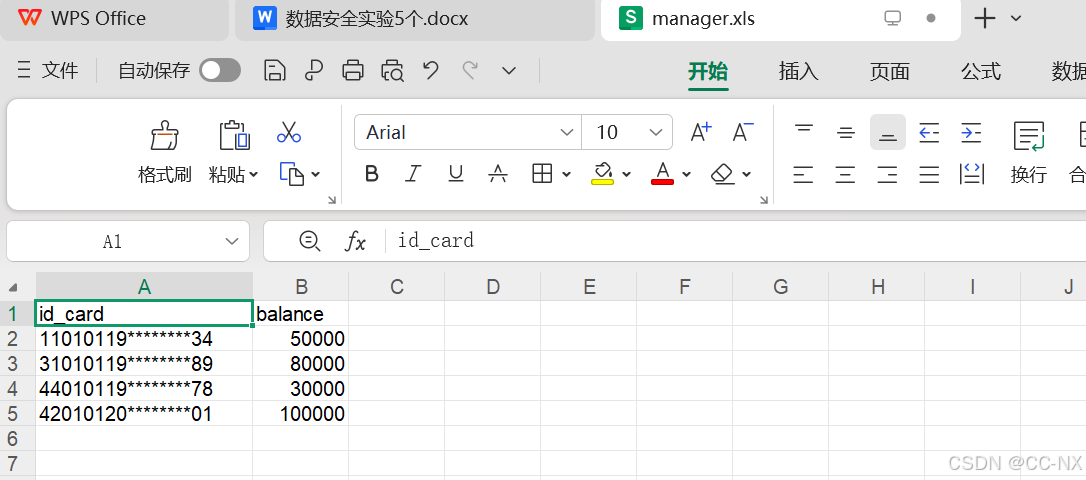Open the 文件 menu
Viewport: 1086px width, 480px height.
pyautogui.click(x=48, y=71)
